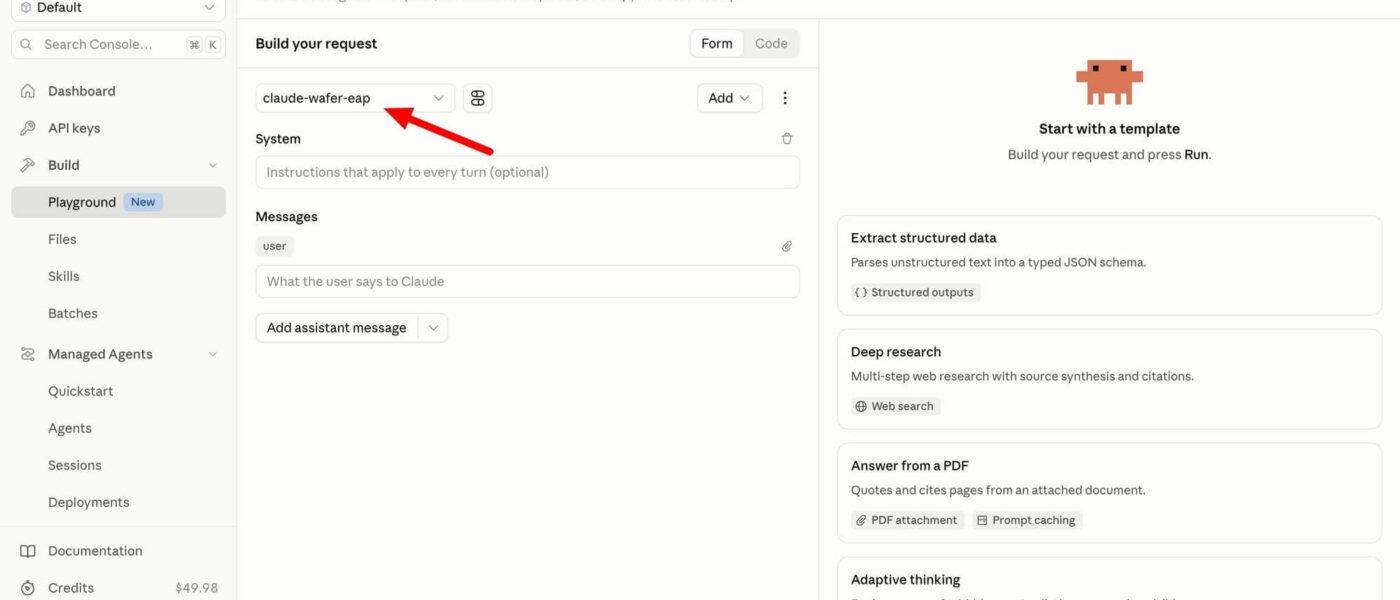Viewport: 1400px width, 600px height.
Task: Change the user role tag
Action: coord(275,246)
